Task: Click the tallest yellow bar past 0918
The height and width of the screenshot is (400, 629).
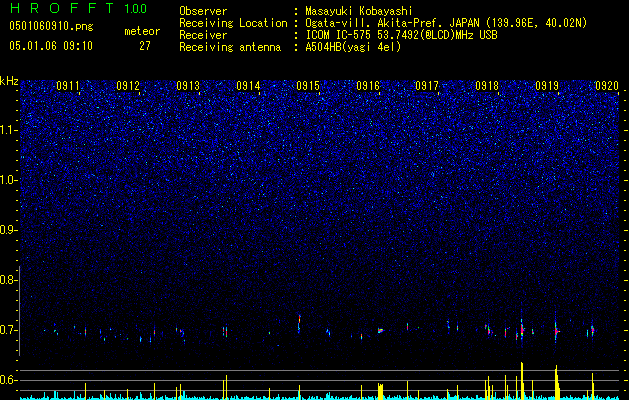Action: tap(522, 381)
